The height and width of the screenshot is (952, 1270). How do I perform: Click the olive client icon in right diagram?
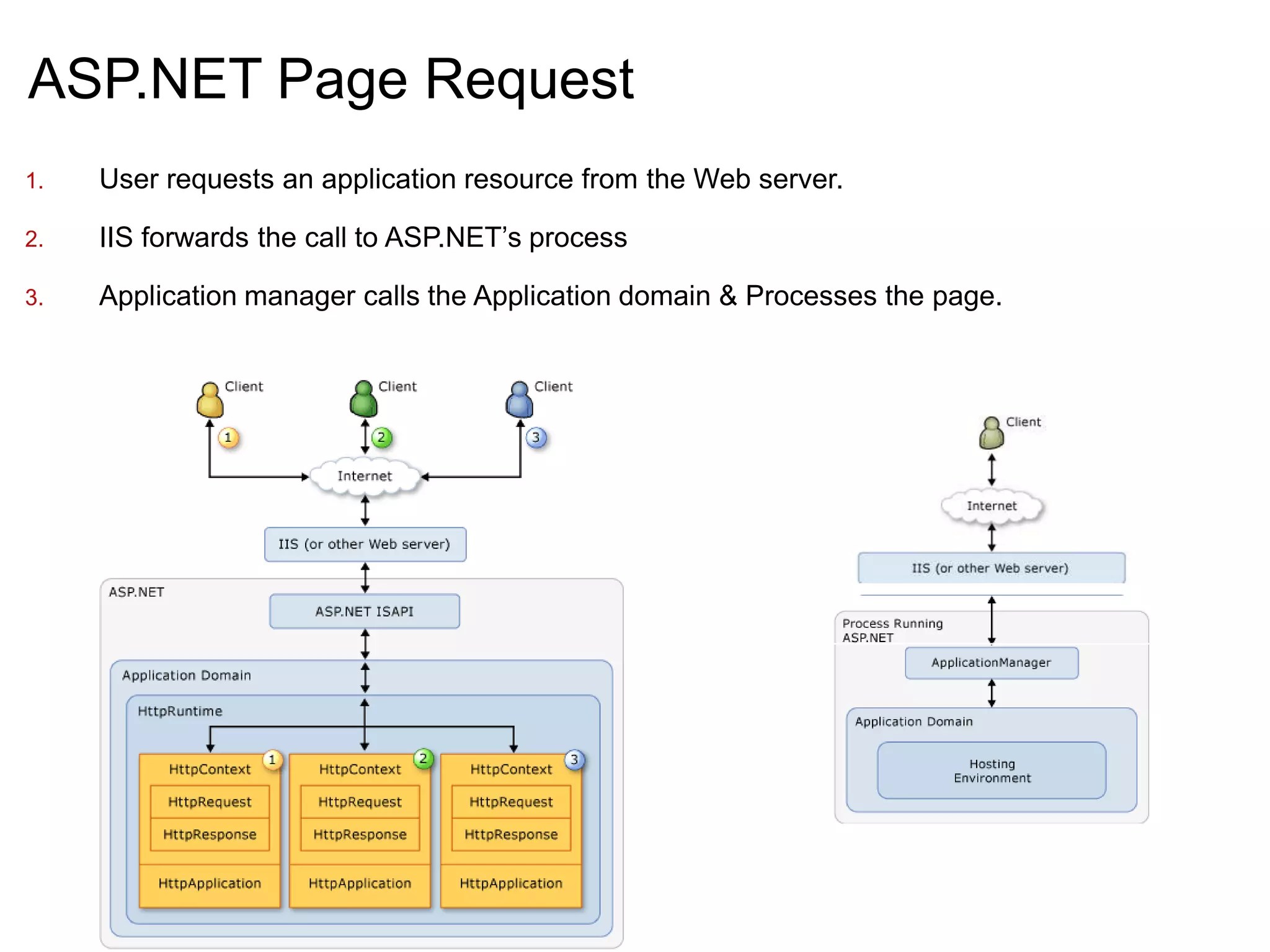991,433
